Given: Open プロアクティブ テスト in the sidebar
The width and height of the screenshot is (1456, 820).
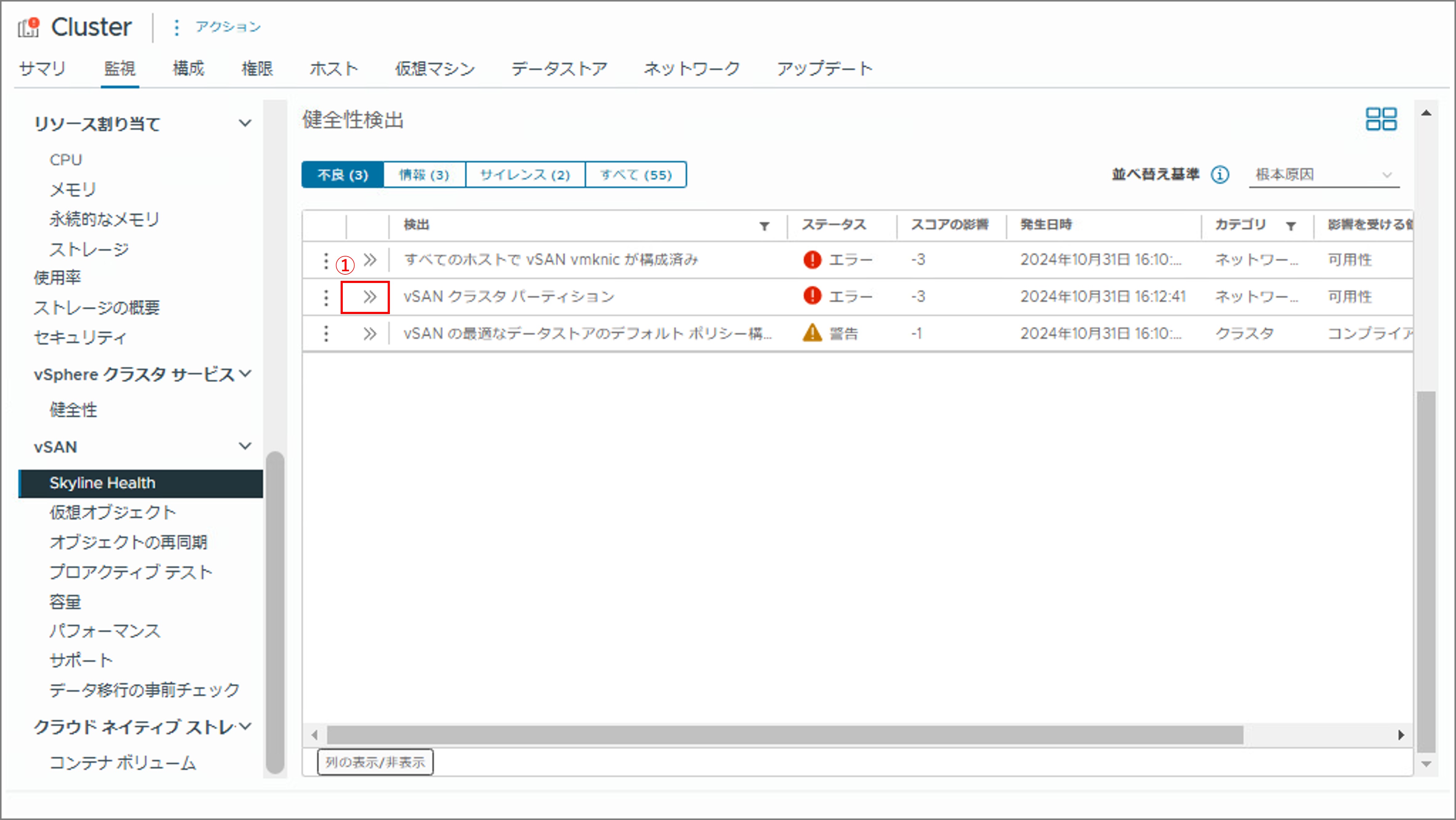Looking at the screenshot, I should coord(131,572).
